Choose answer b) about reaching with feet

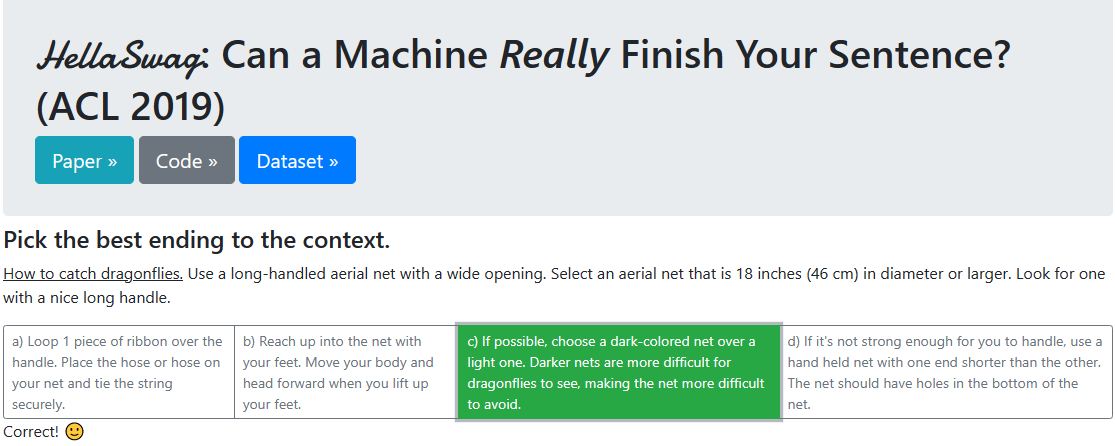[345, 372]
